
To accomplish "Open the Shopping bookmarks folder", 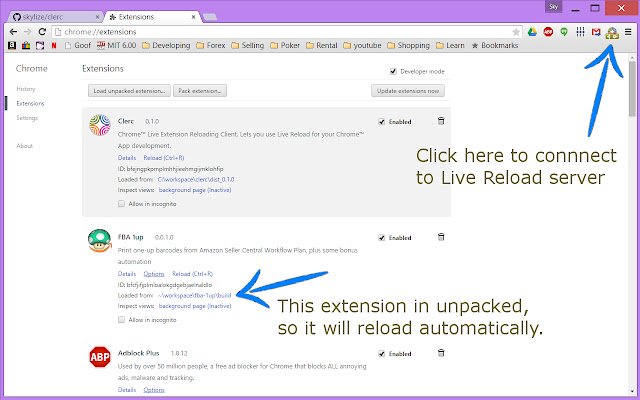I will point(409,45).
